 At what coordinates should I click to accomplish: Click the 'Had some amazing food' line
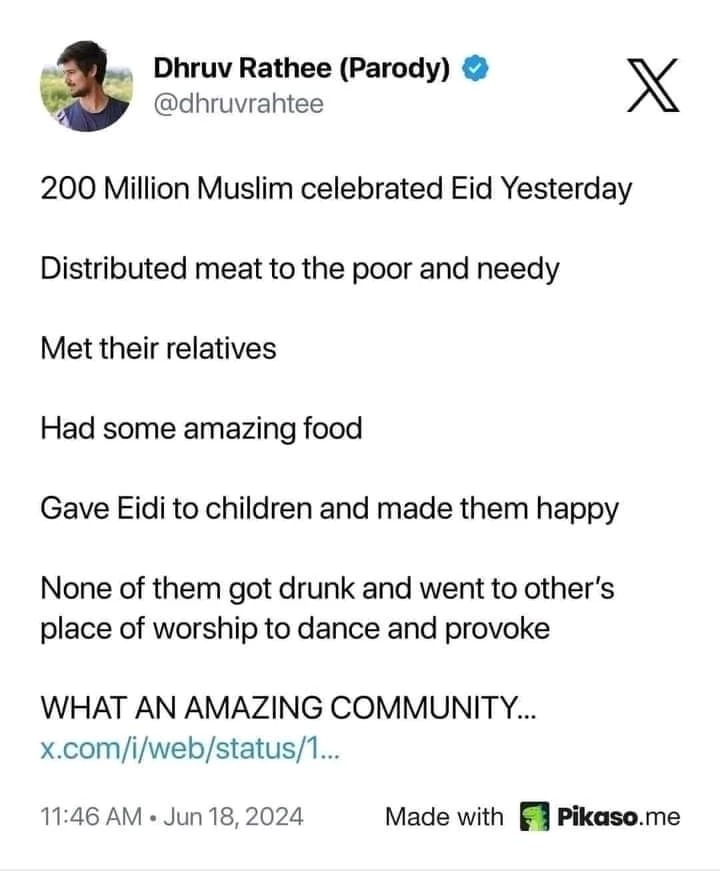[x=200, y=428]
